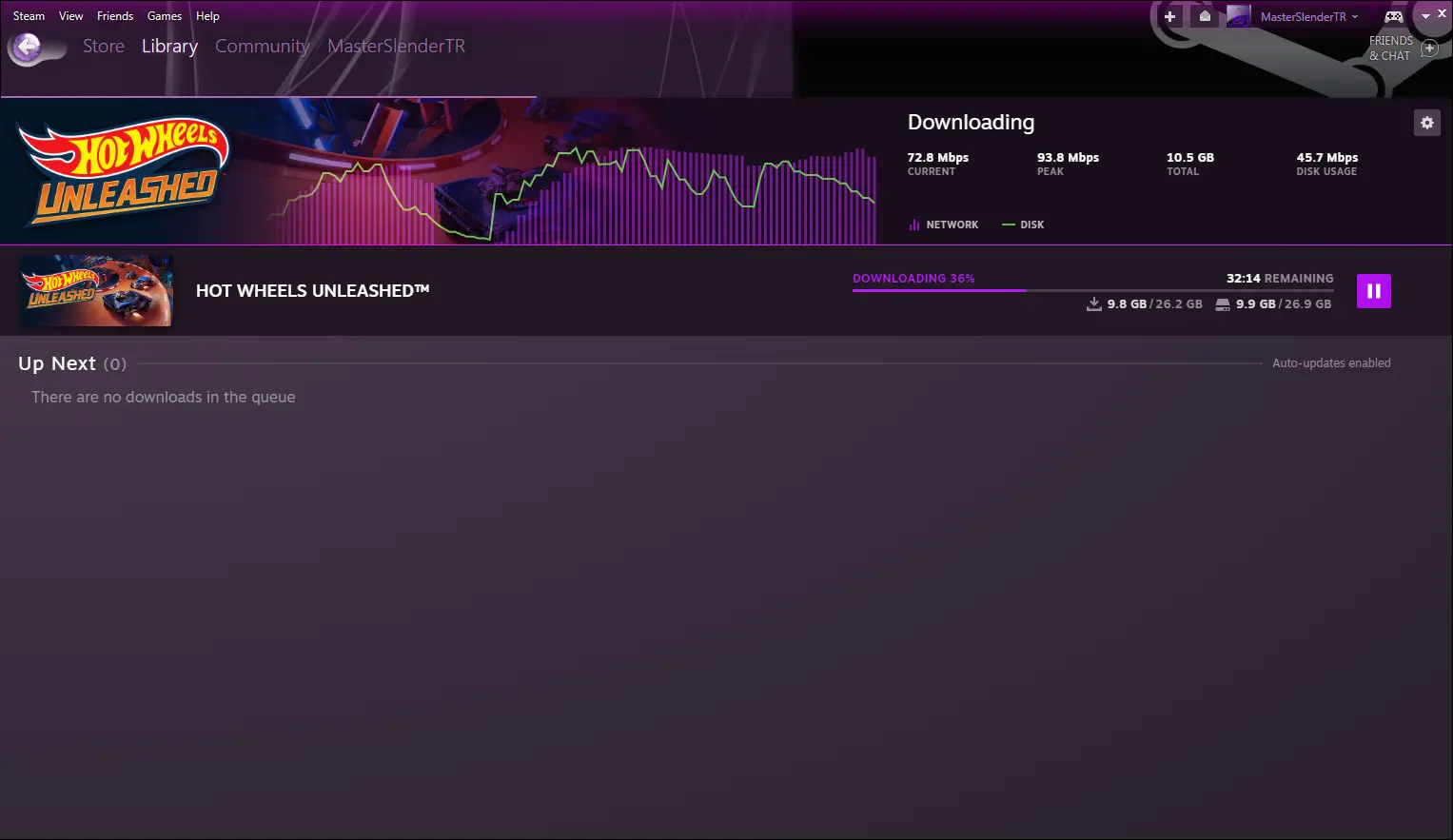
Task: Click the "Downloading" heading
Action: (971, 123)
